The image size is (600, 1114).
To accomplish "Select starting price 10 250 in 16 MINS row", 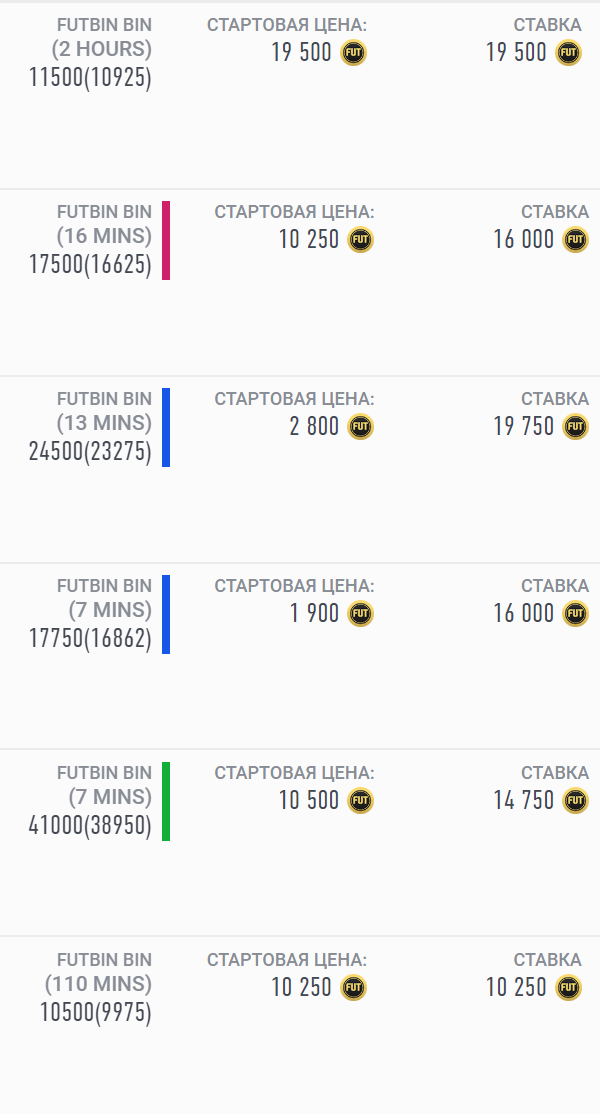I will 309,240.
